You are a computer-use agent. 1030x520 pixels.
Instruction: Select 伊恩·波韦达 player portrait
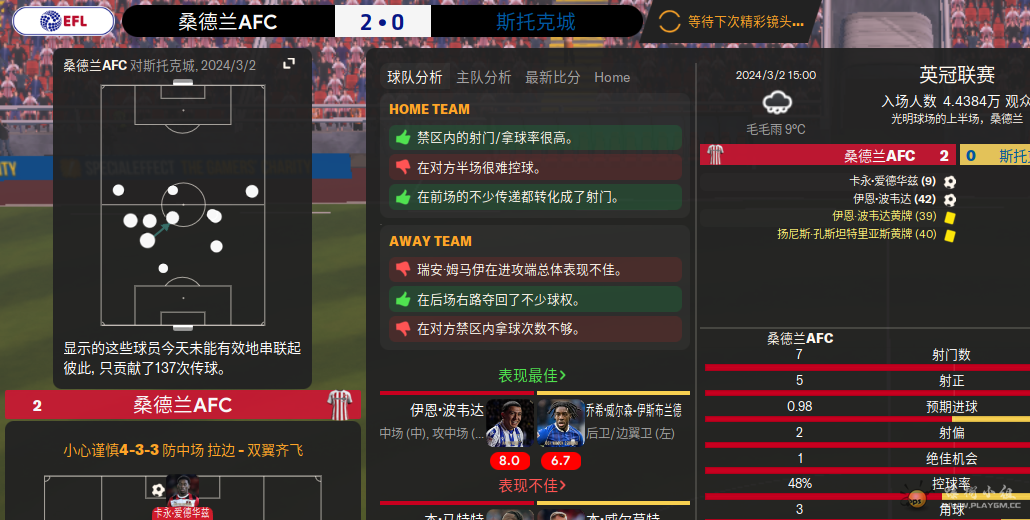point(510,423)
